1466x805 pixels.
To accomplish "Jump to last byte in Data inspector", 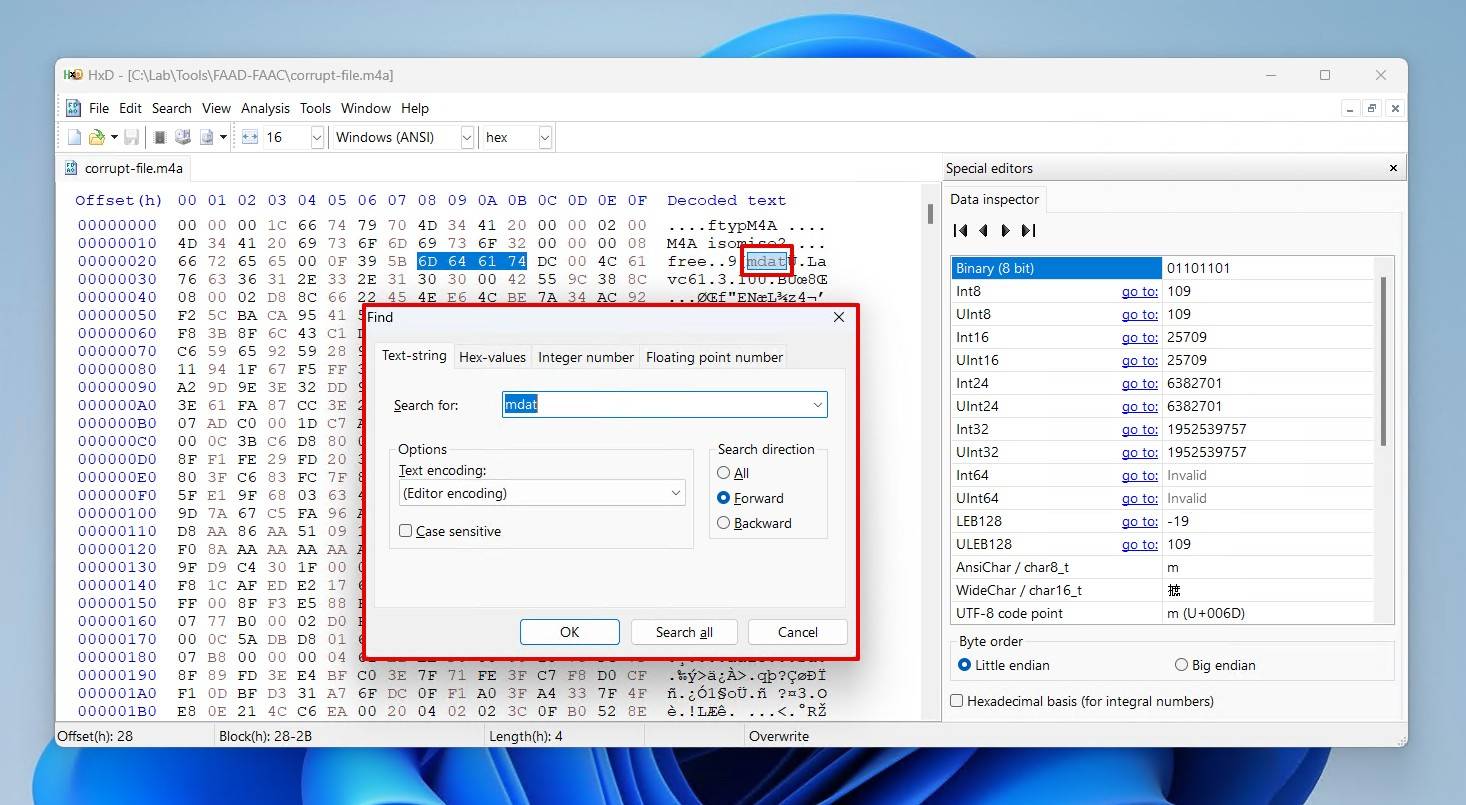I will point(1028,231).
